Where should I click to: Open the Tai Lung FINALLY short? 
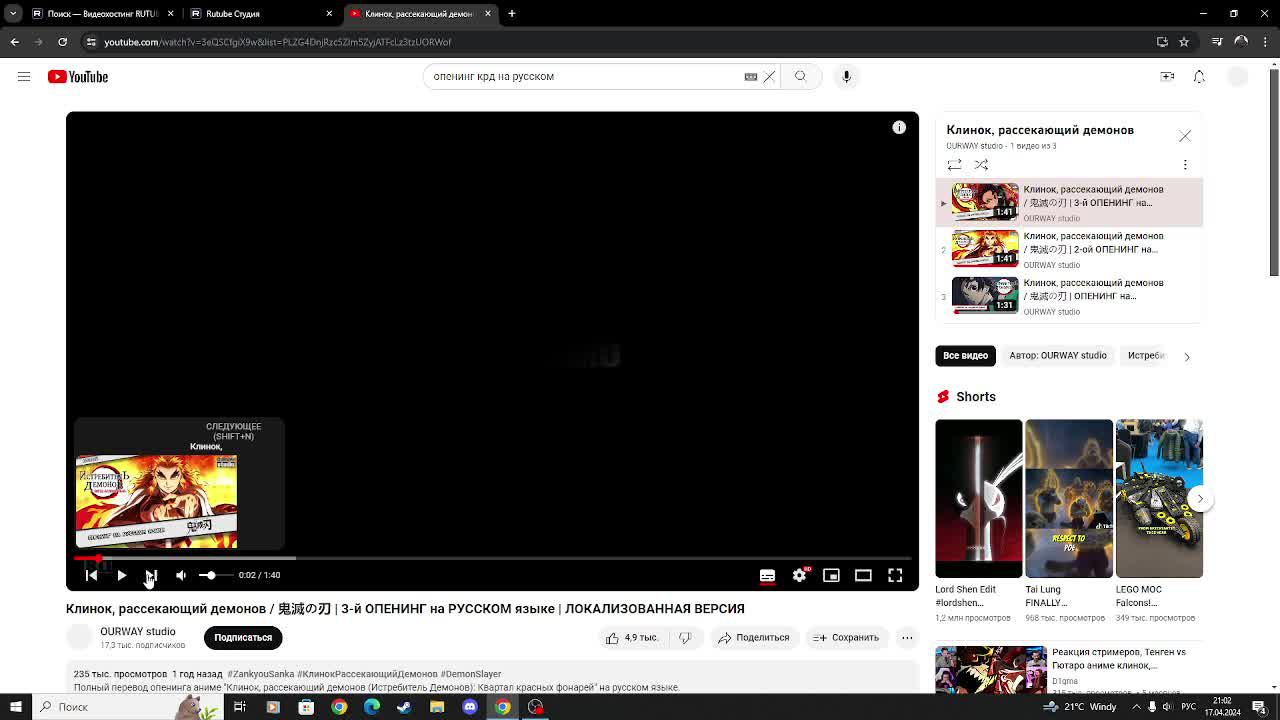point(1069,498)
